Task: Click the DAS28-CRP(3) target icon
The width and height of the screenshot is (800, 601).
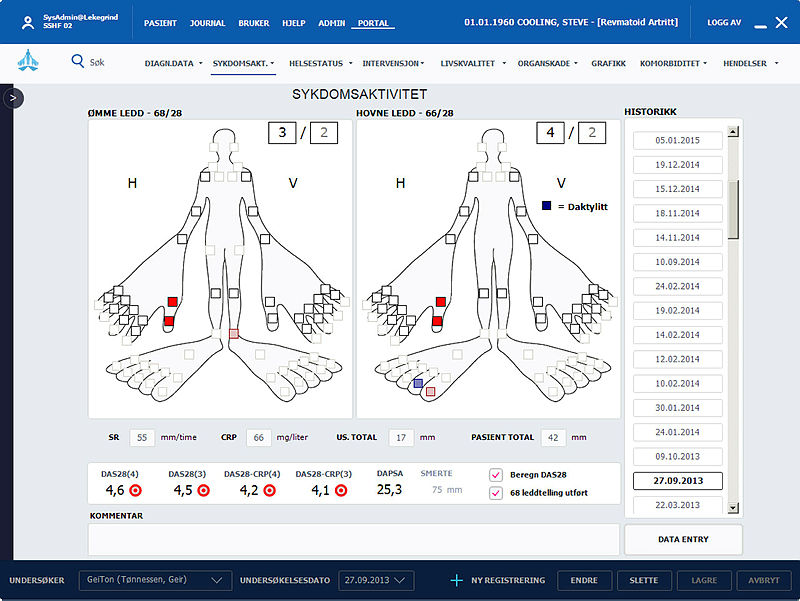Action: 342,490
